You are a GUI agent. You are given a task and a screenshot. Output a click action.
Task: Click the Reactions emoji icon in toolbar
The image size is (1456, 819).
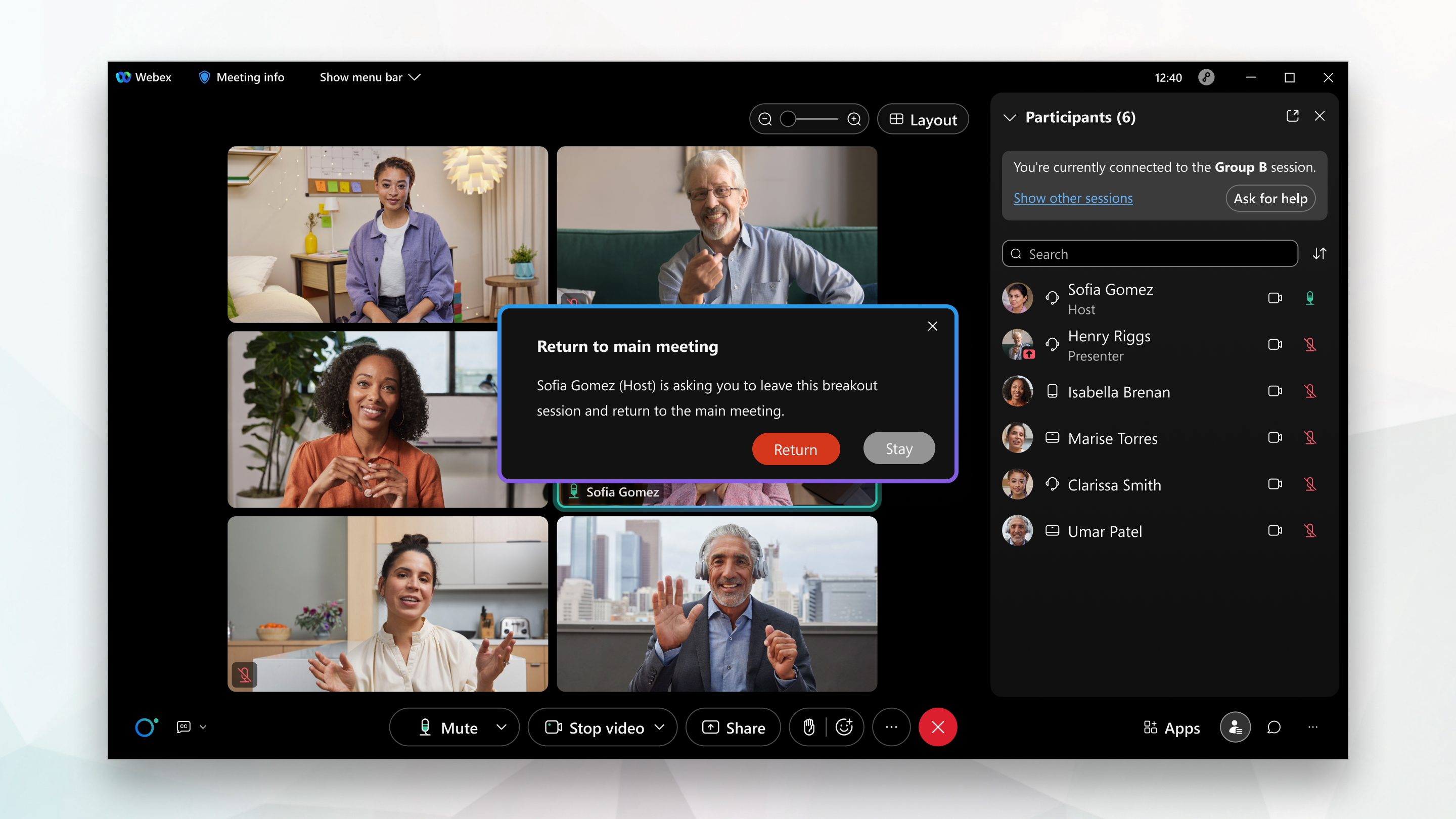(x=845, y=727)
